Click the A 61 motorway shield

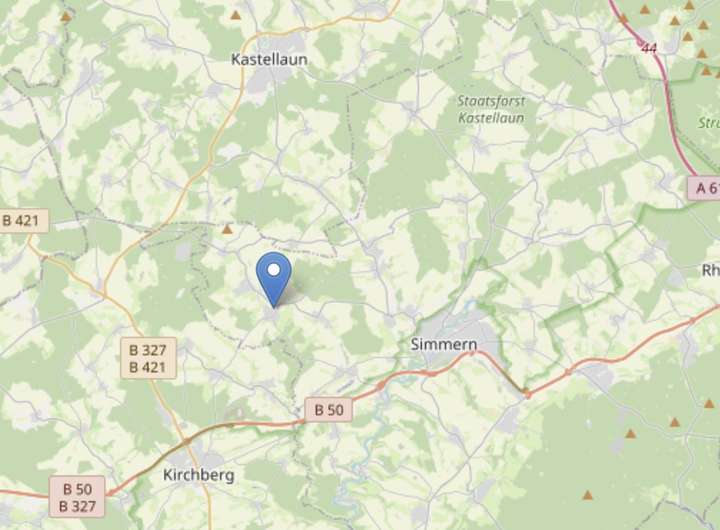click(704, 188)
